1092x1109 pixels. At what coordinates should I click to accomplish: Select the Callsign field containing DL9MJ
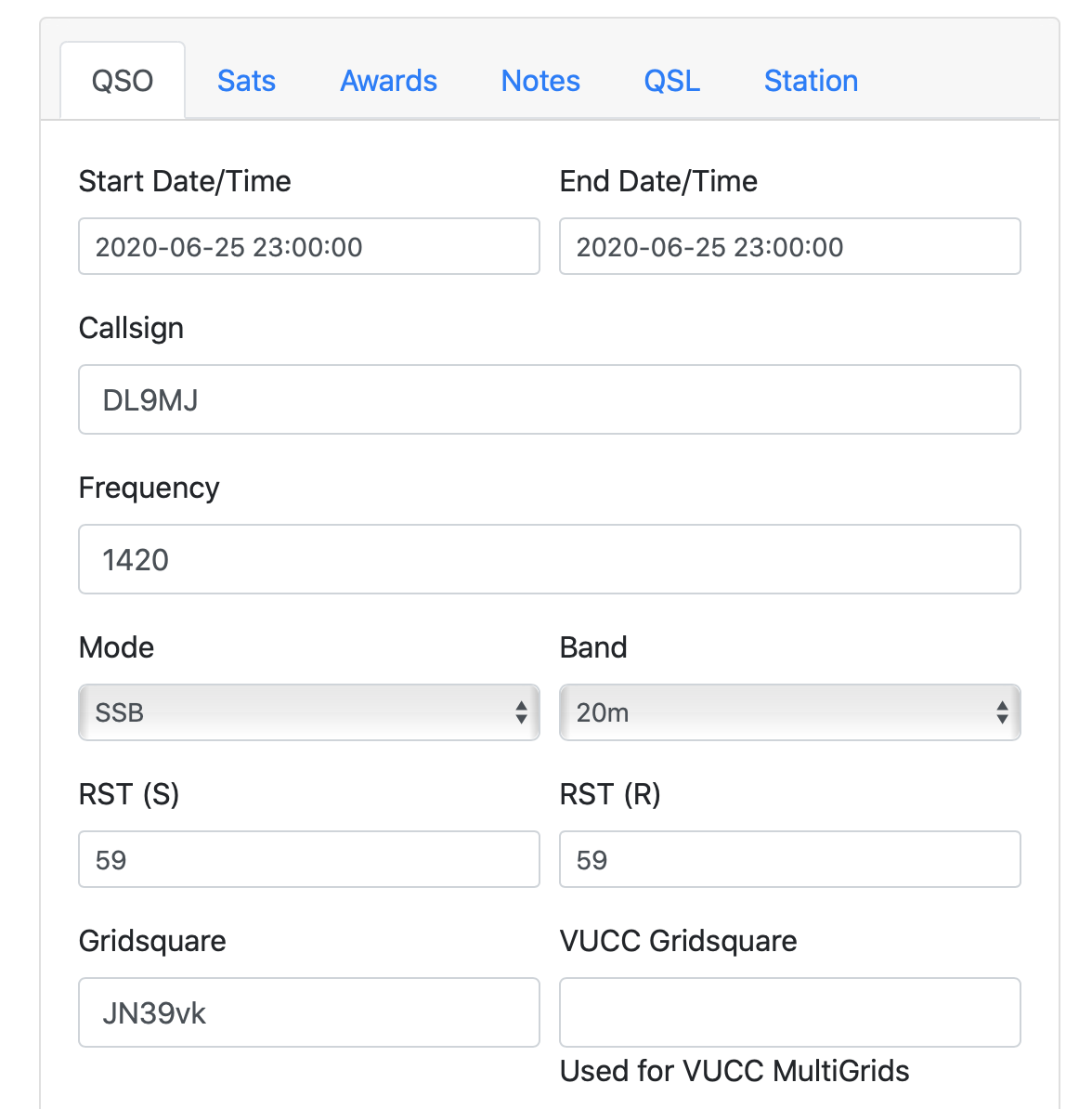coord(549,399)
